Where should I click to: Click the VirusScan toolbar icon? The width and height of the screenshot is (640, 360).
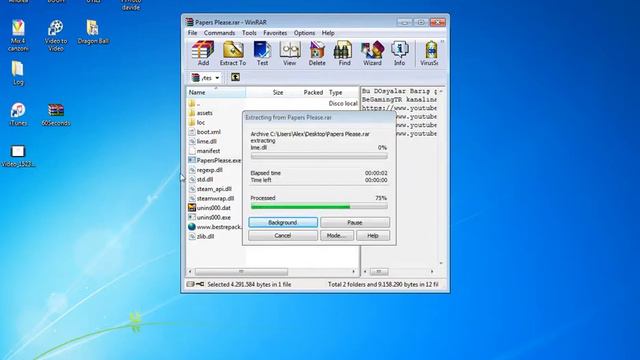tap(430, 53)
